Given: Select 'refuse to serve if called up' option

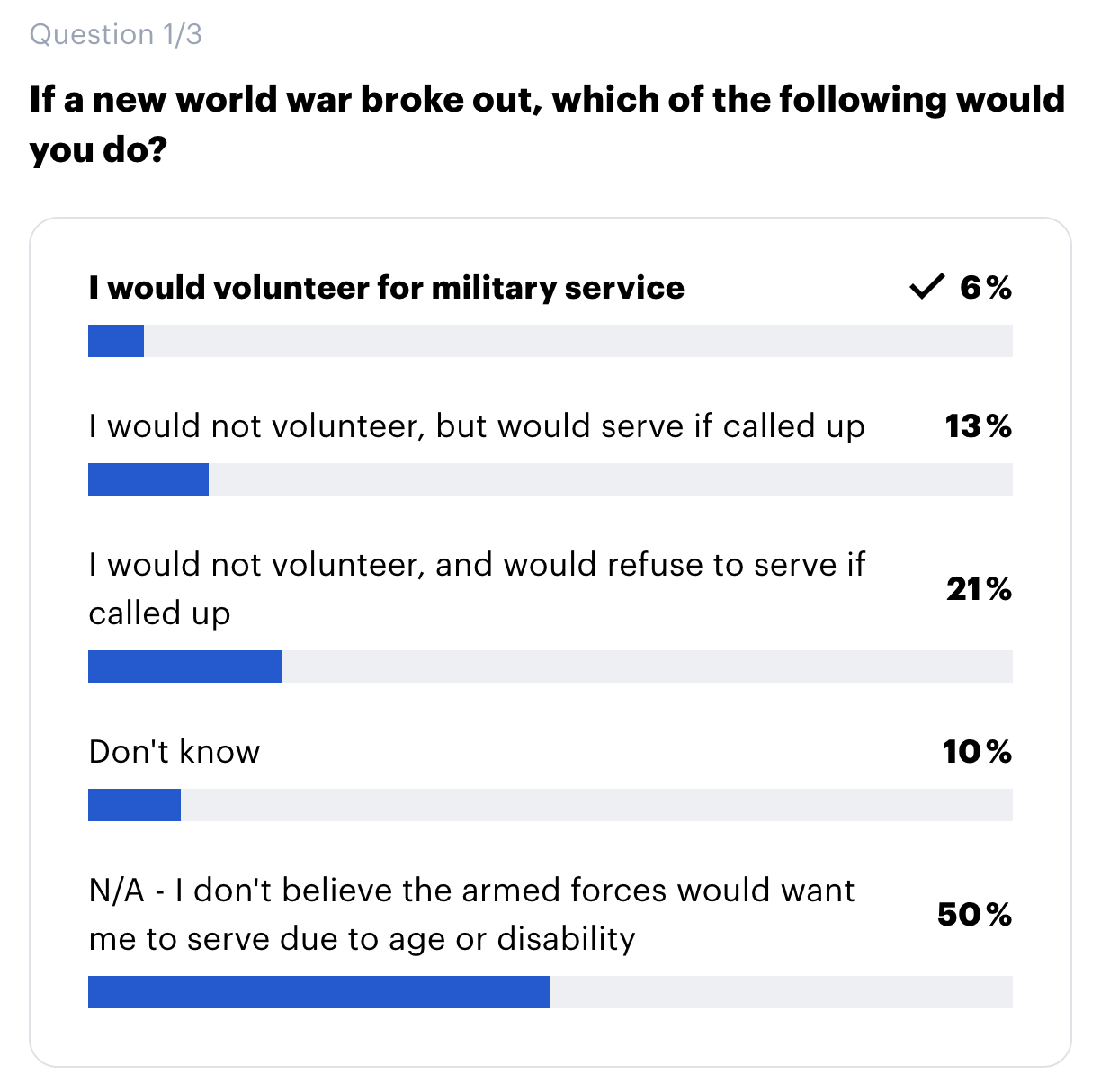Looking at the screenshot, I should pyautogui.click(x=477, y=589).
